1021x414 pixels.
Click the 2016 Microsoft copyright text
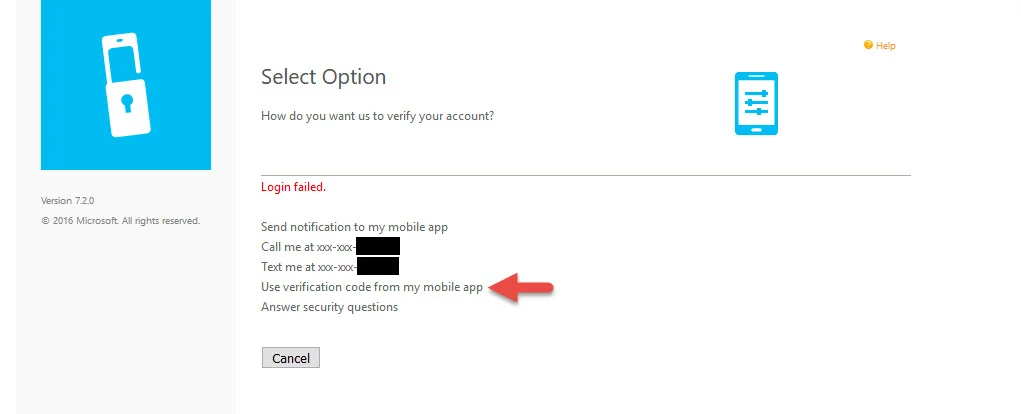[x=120, y=221]
